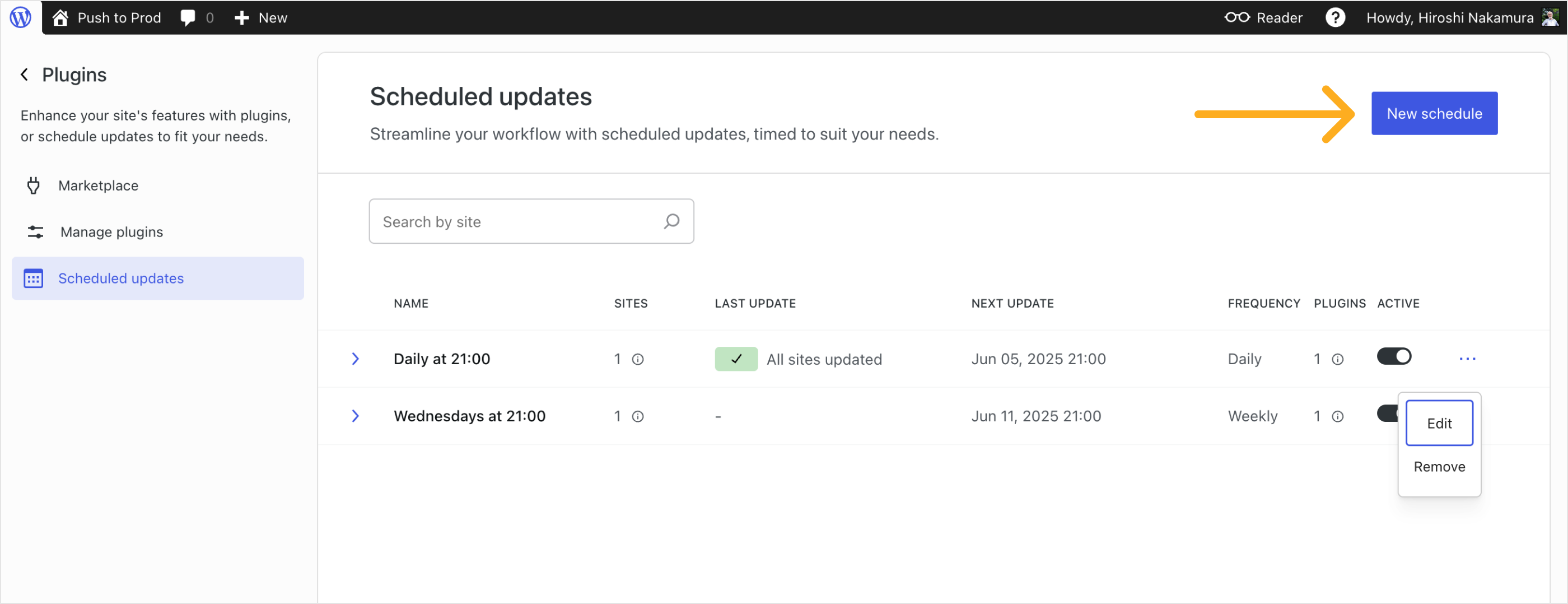Open Manage plugins in the sidebar

click(x=111, y=232)
